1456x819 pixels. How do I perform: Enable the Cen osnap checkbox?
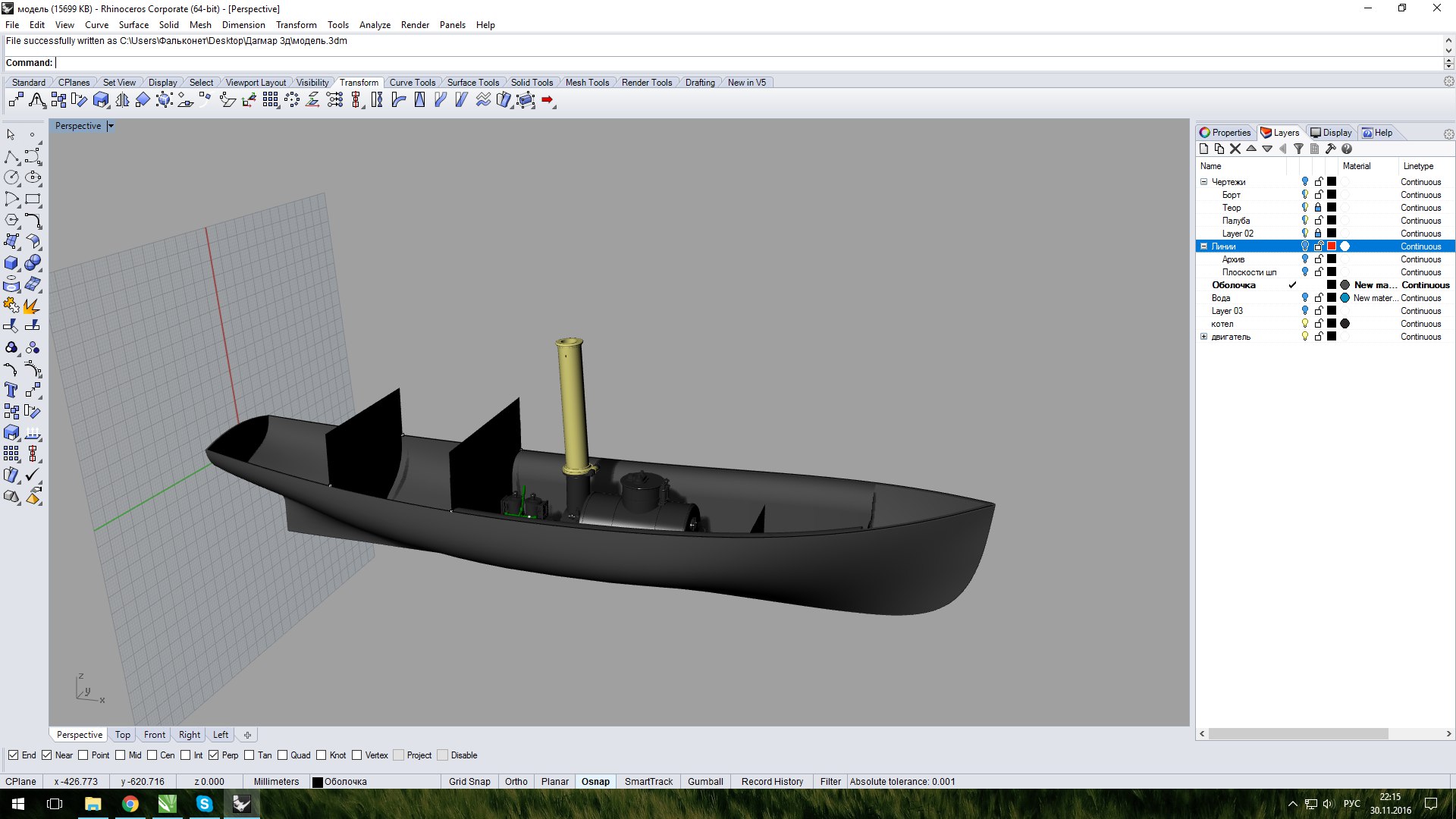(152, 755)
